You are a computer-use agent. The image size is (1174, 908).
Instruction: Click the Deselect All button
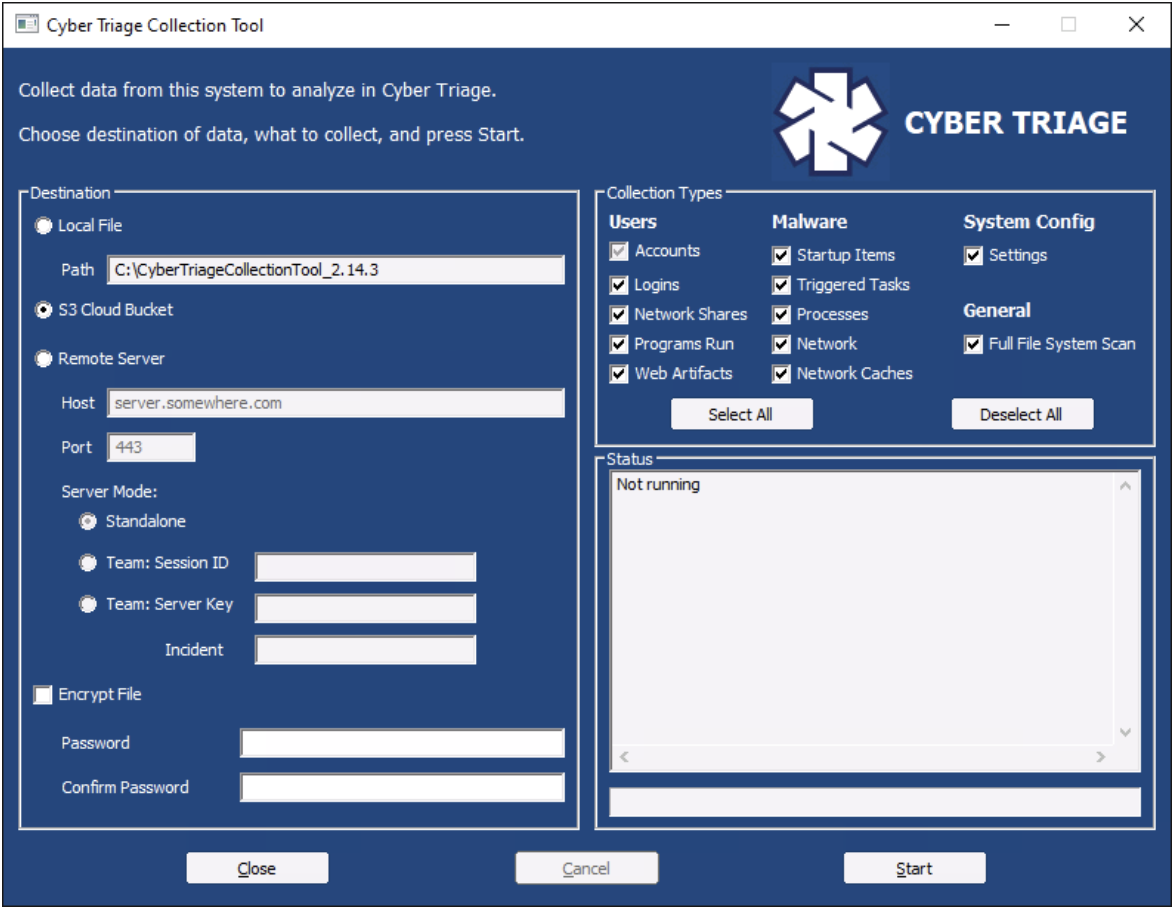coord(1022,414)
